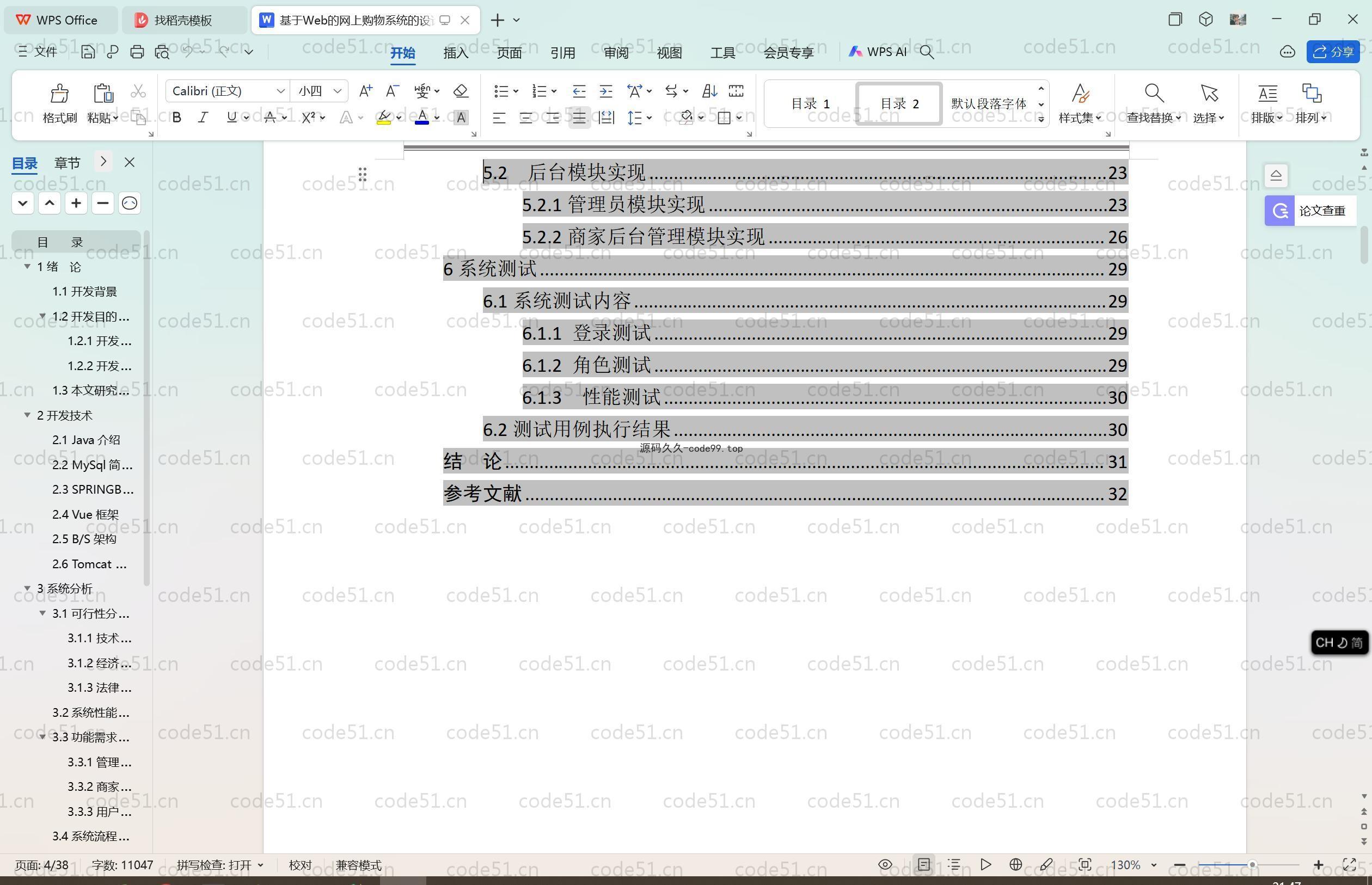Image resolution: width=1372 pixels, height=885 pixels.
Task: Click the cloud sync status icon
Action: point(1287,52)
